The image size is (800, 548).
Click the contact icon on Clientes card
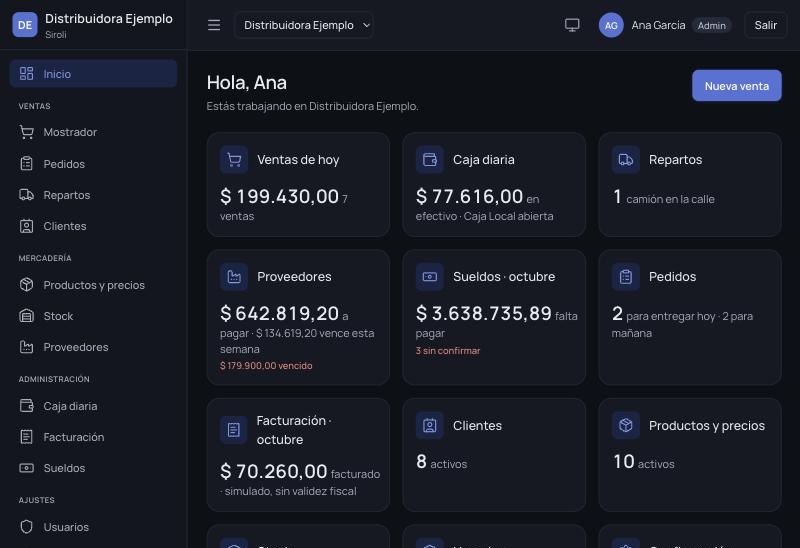click(x=430, y=426)
